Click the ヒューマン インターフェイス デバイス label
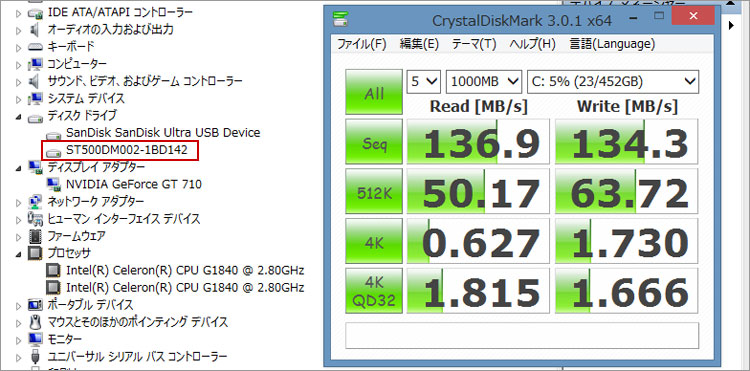Image resolution: width=750 pixels, height=371 pixels. 123,218
